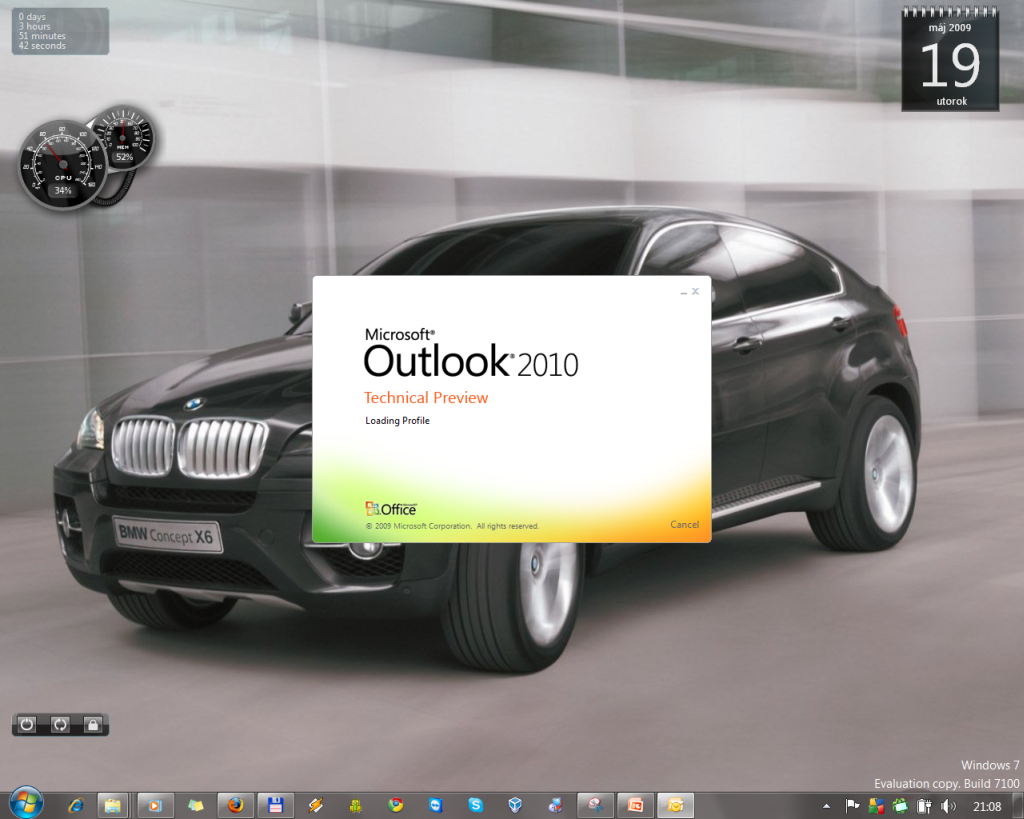Viewport: 1024px width, 819px height.
Task: Open the Action Center flag icon
Action: 852,806
